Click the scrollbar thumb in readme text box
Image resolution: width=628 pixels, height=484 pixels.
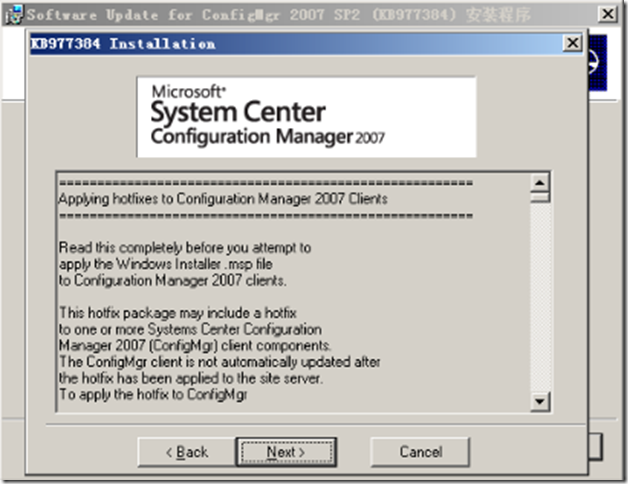click(540, 197)
